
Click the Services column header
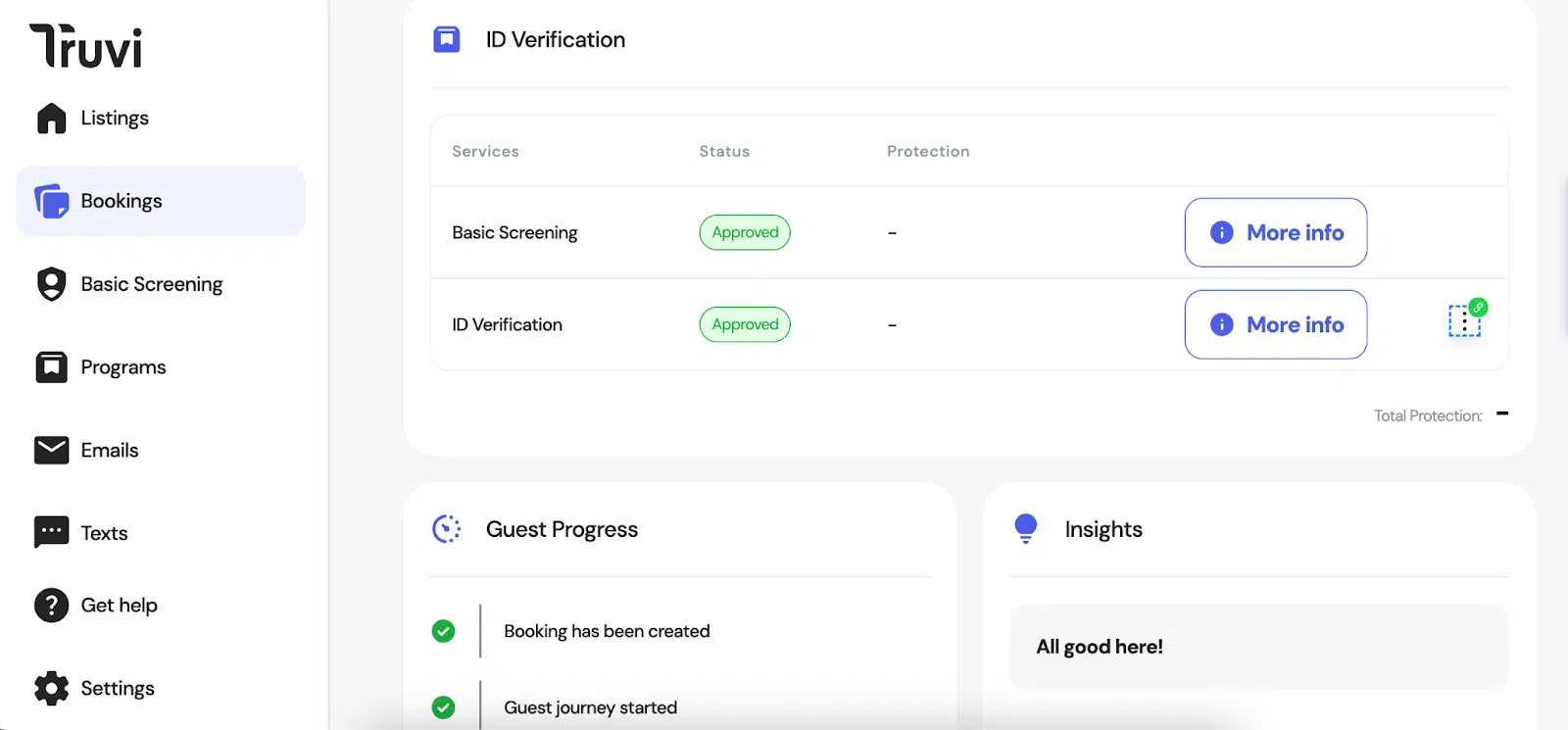click(485, 151)
